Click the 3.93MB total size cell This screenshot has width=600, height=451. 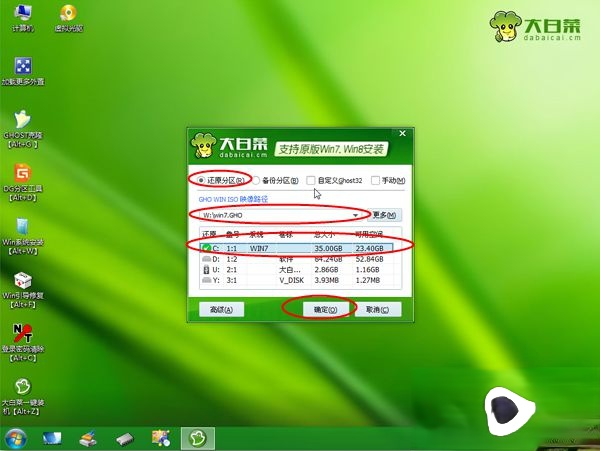pyautogui.click(x=326, y=280)
